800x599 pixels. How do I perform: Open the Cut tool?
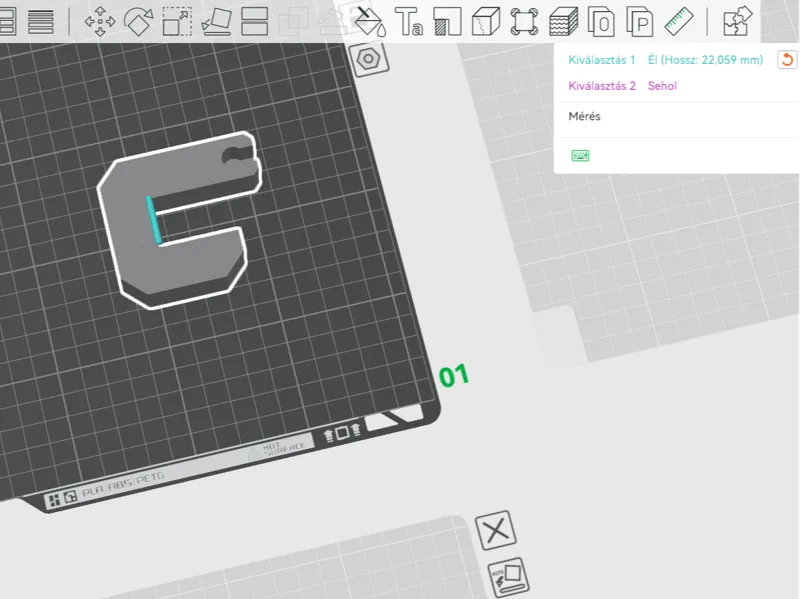point(255,21)
